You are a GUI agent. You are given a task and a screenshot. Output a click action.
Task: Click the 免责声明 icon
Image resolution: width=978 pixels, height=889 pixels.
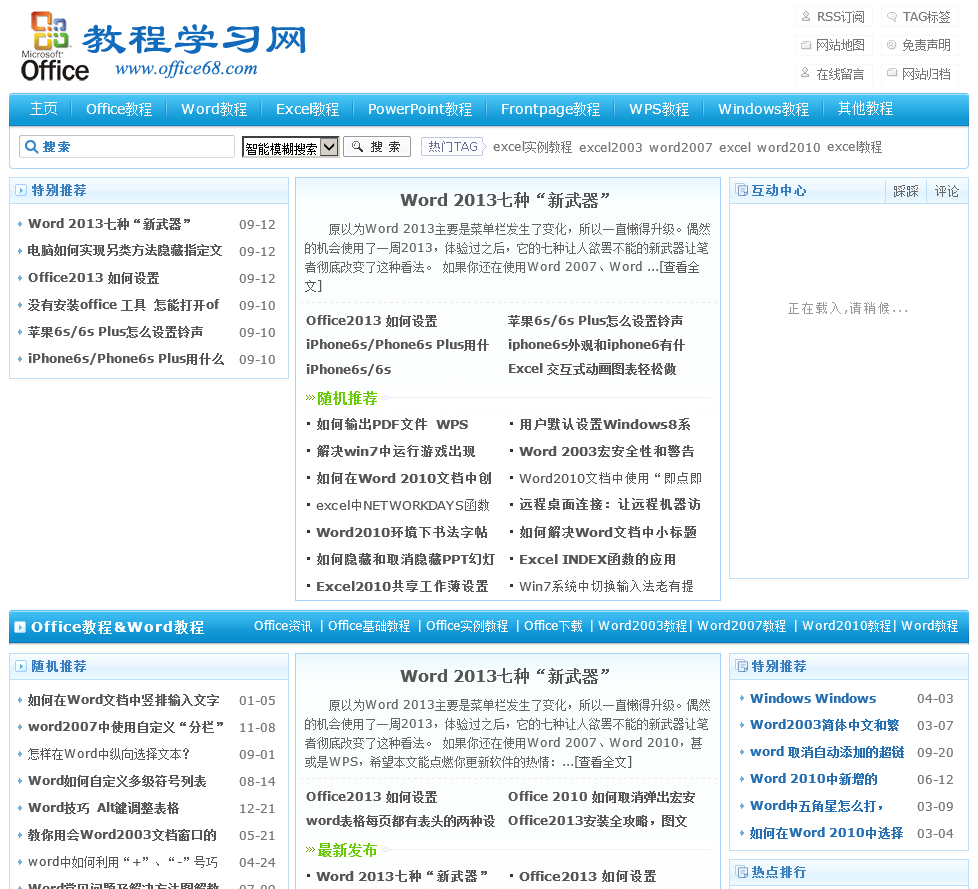point(891,45)
